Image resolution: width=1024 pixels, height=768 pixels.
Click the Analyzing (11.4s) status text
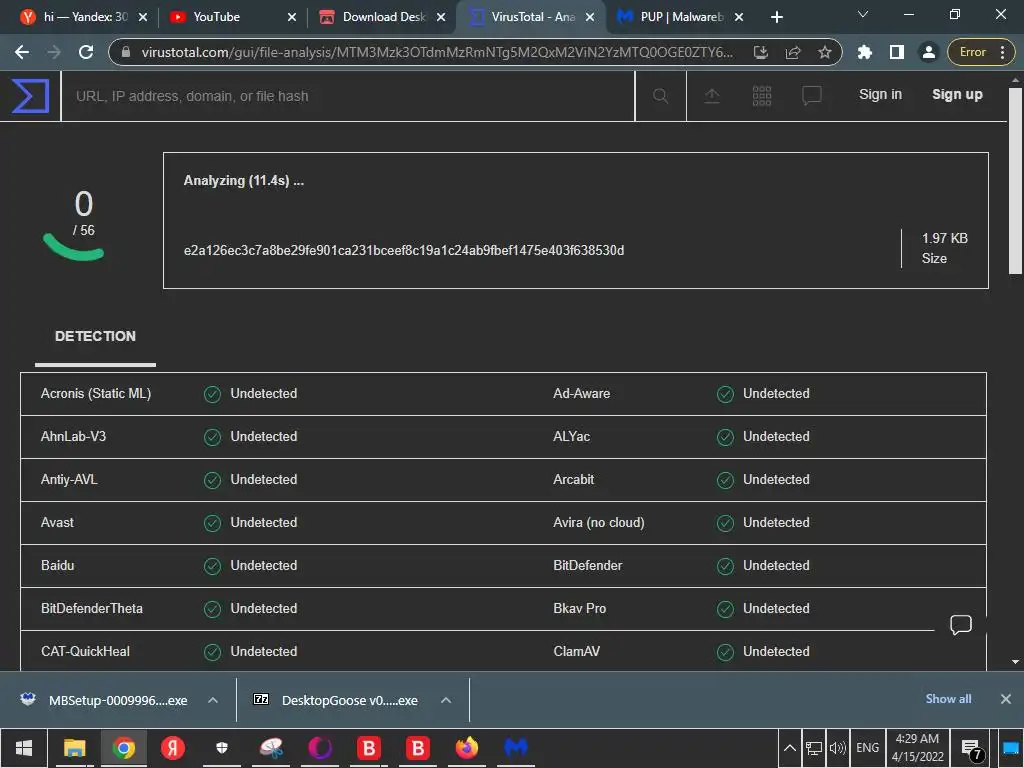point(244,181)
